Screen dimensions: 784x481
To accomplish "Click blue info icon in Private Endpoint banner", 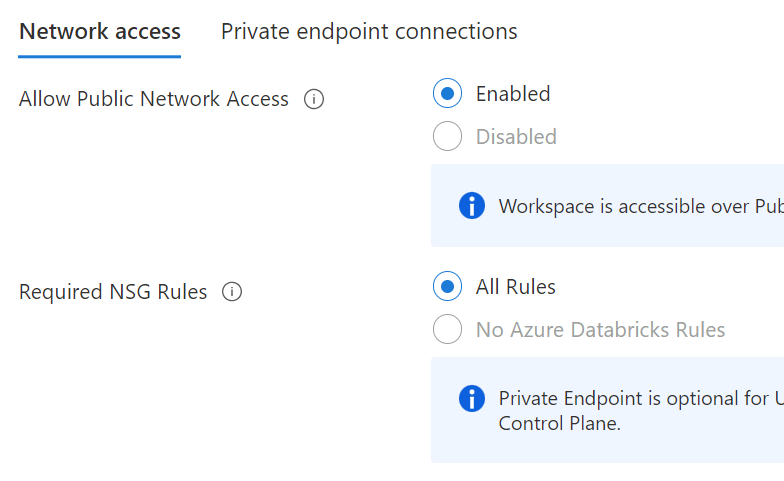I will pos(471,398).
